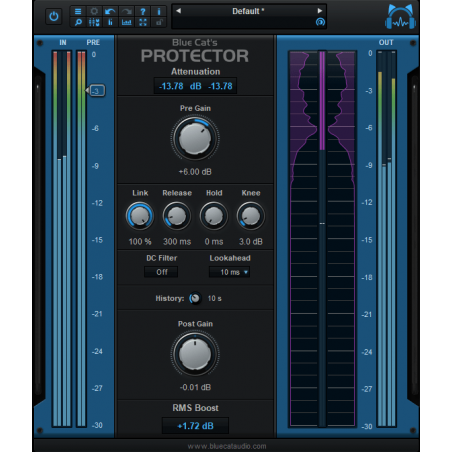The image size is (452, 452).
Task: Open the mixer sliders controls icon
Action: (x=94, y=22)
